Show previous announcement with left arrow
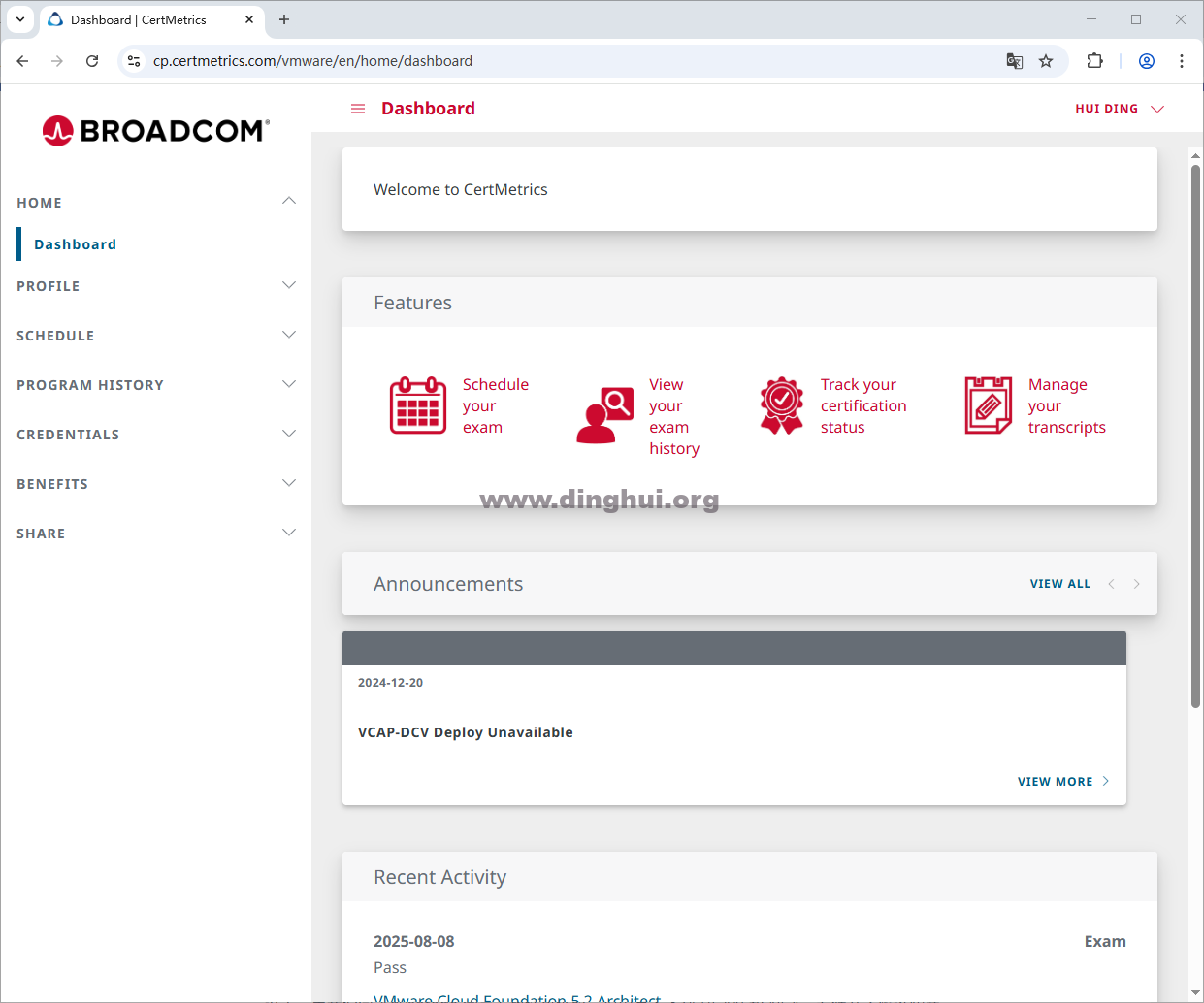 [1112, 584]
